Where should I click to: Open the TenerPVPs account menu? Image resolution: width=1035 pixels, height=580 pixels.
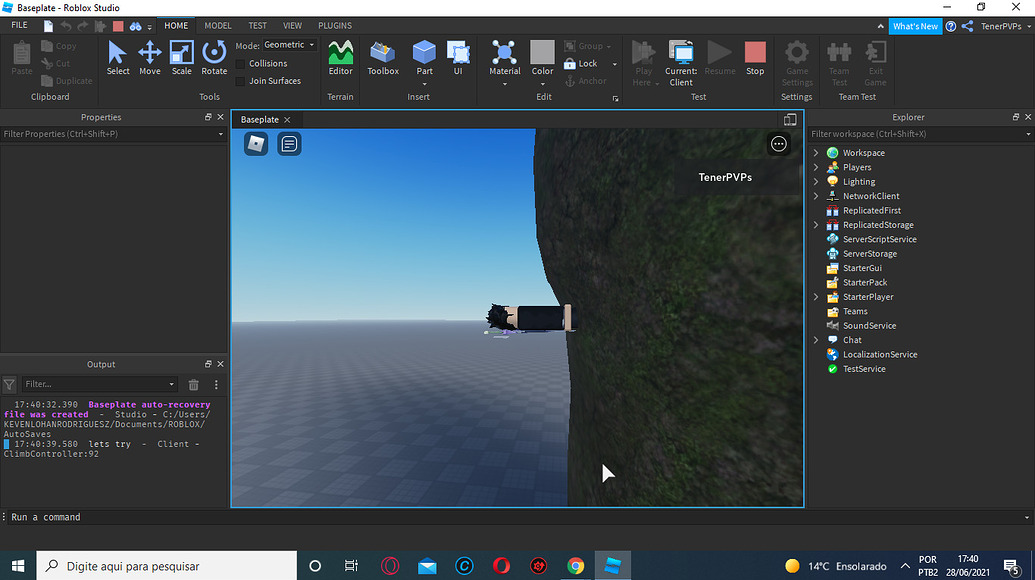(1006, 26)
